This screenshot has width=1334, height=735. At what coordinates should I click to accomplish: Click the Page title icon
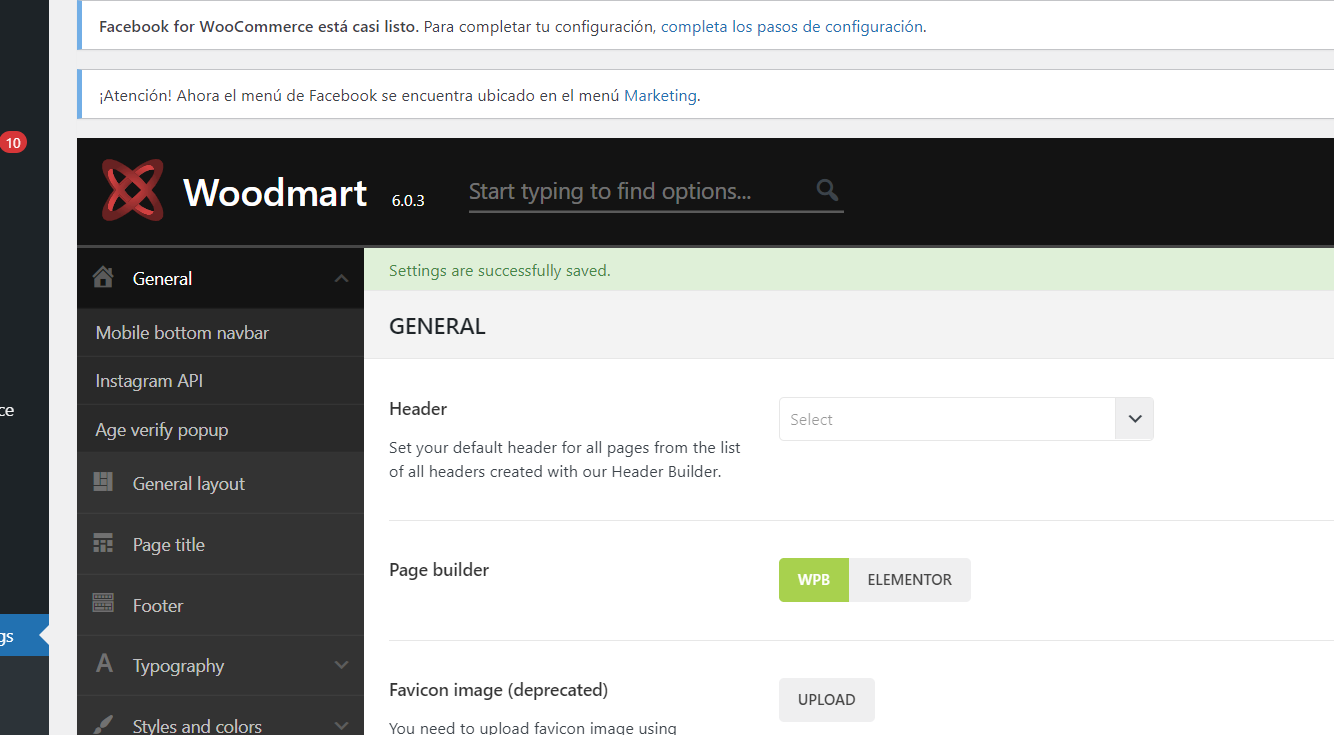(x=103, y=543)
